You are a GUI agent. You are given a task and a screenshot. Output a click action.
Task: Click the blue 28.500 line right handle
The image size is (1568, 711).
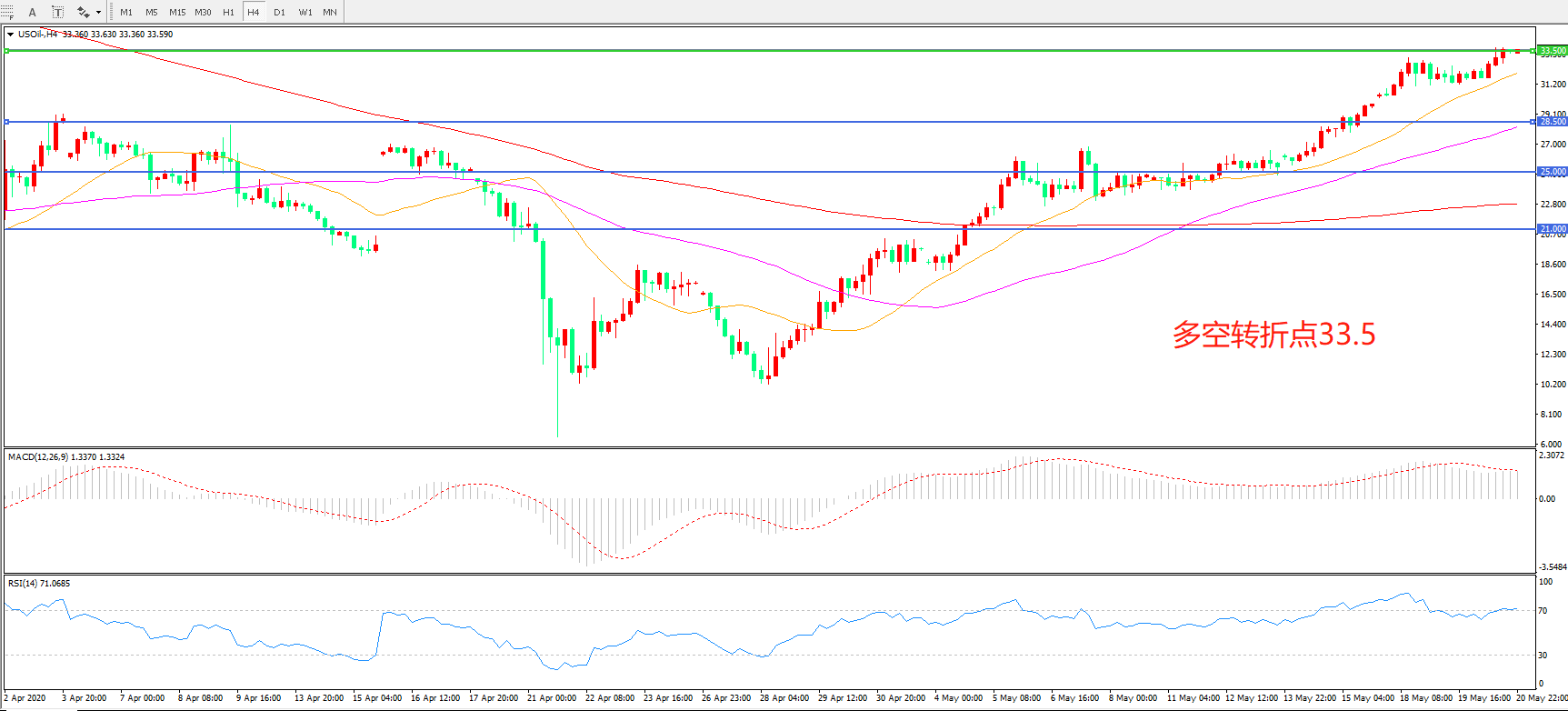[1533, 122]
